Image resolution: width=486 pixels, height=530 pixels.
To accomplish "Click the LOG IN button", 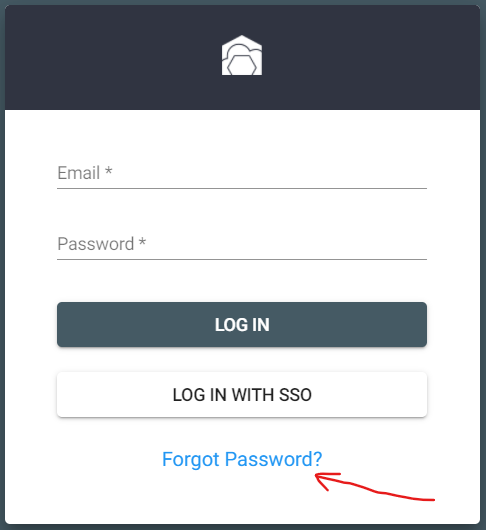I will tap(242, 324).
